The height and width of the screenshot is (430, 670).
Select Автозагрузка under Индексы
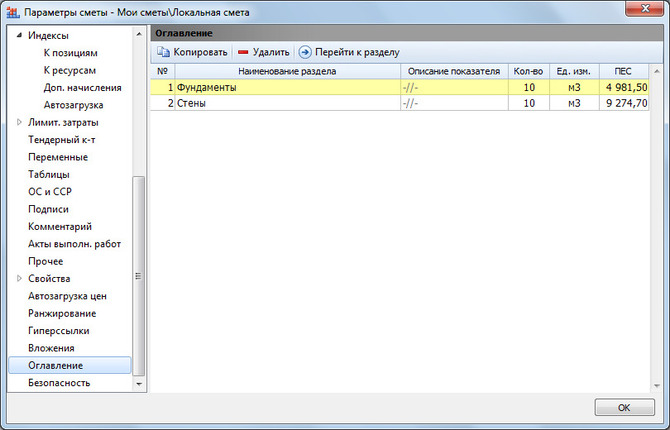point(73,105)
